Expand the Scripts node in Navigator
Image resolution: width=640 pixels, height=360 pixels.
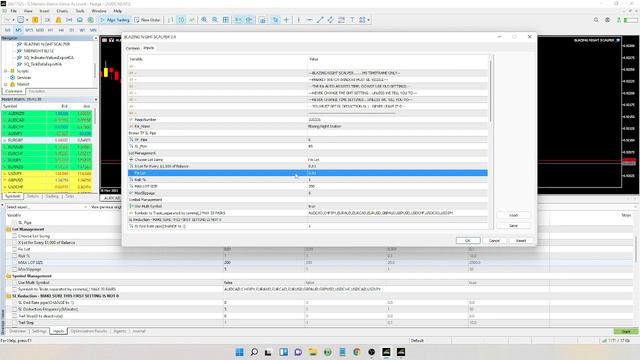click(x=6, y=71)
